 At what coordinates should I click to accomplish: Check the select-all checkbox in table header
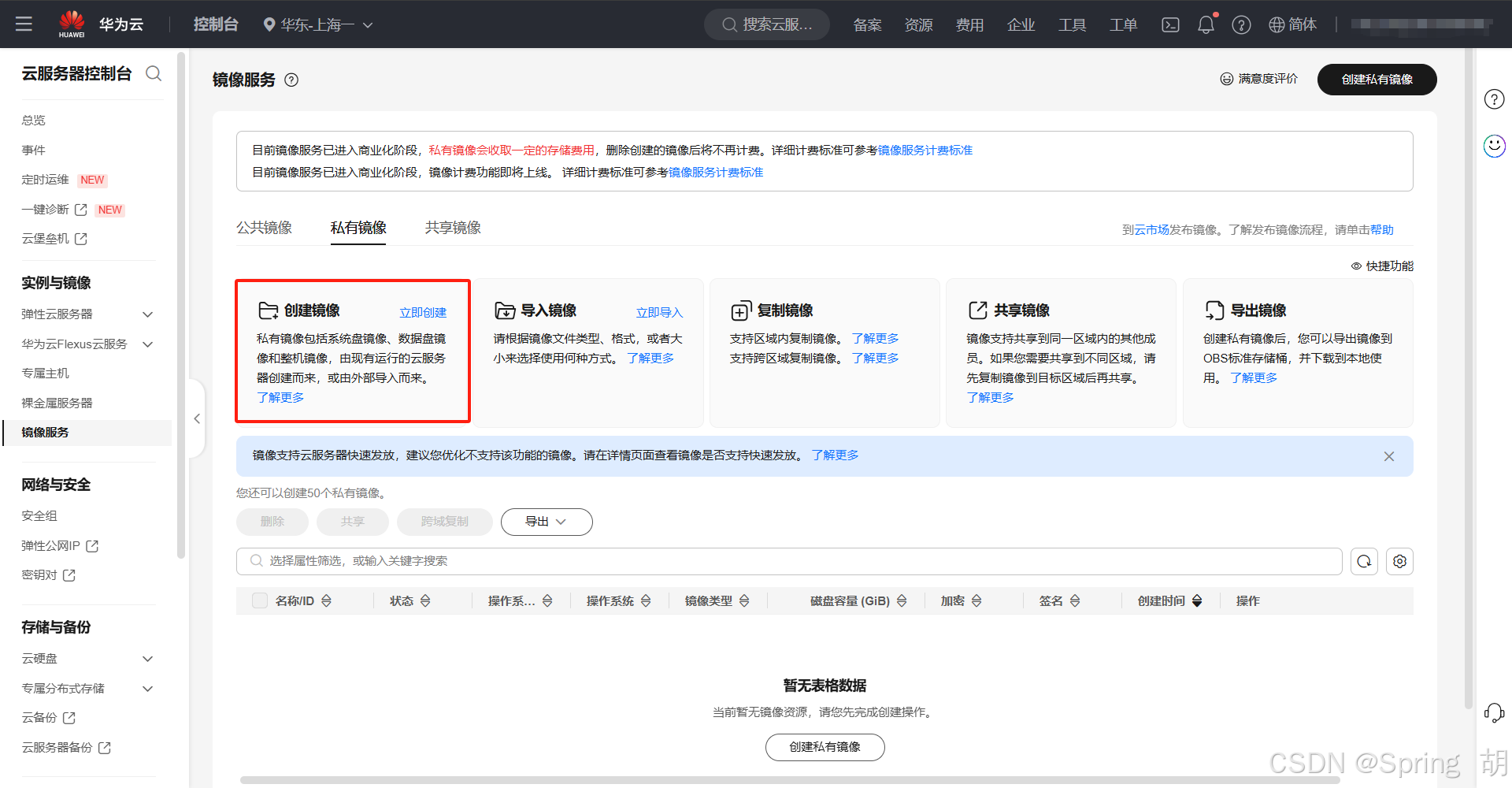260,600
